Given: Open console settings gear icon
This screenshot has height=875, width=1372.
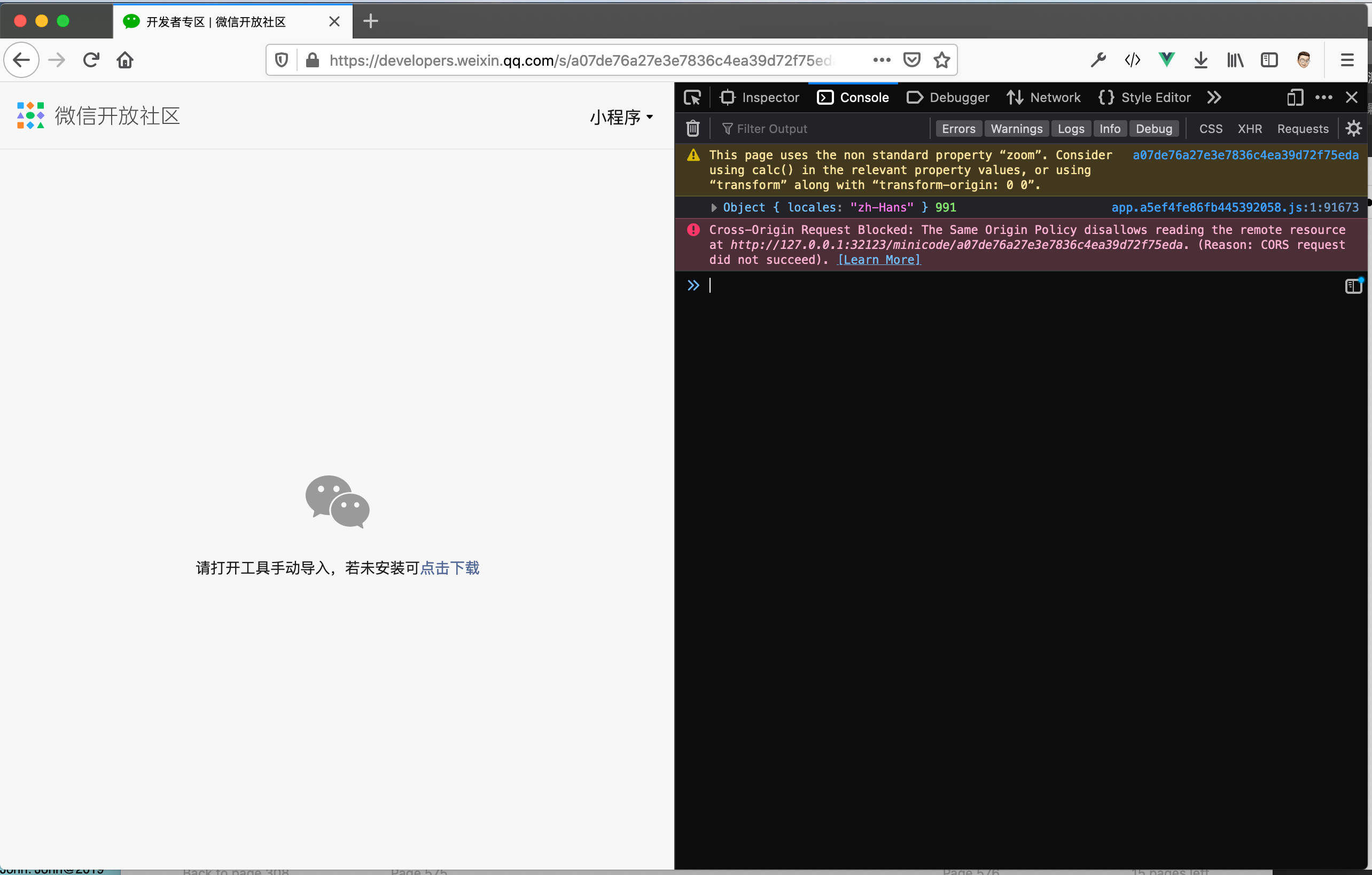Looking at the screenshot, I should pyautogui.click(x=1353, y=128).
